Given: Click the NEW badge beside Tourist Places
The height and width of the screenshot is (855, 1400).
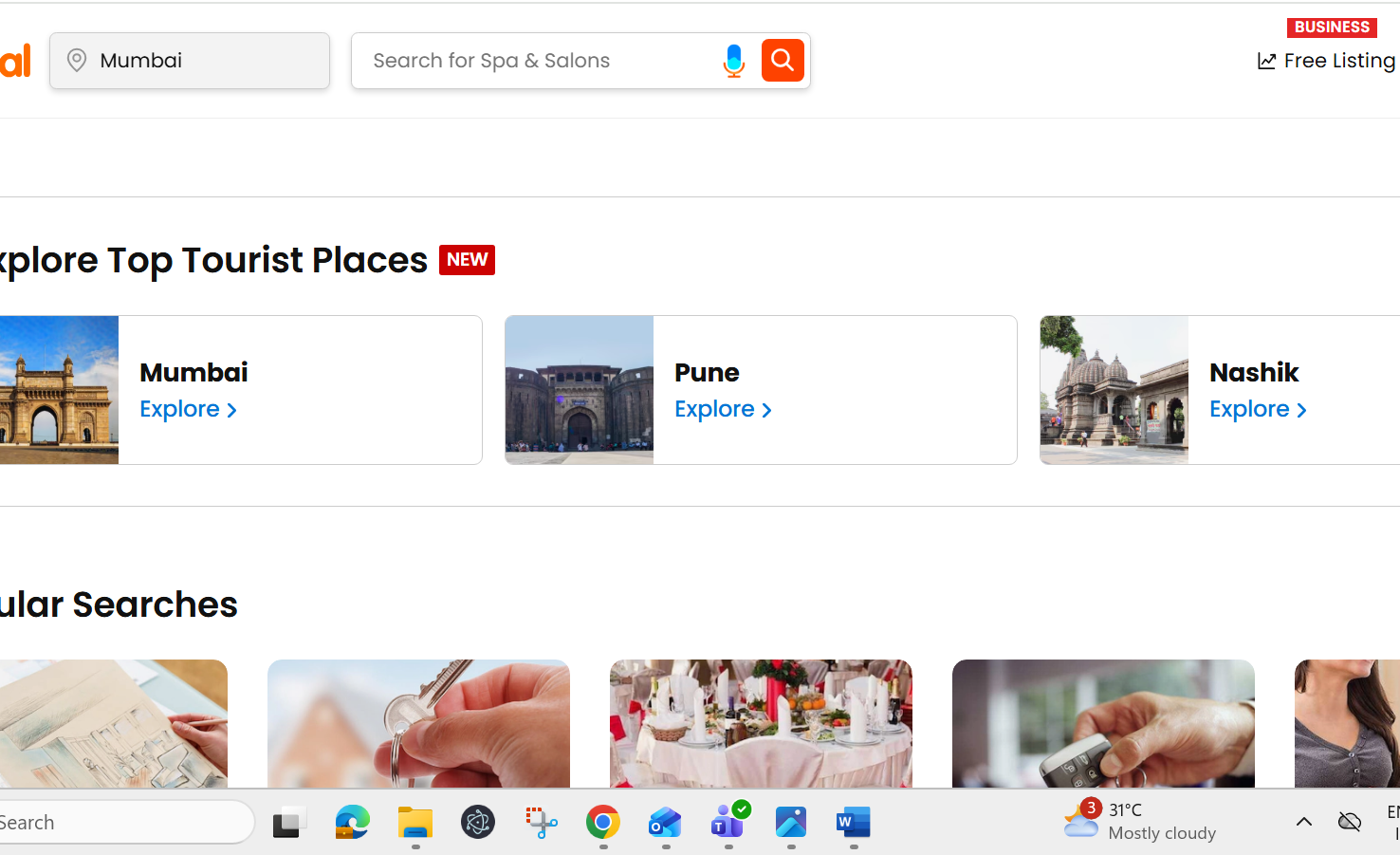Looking at the screenshot, I should point(467,260).
